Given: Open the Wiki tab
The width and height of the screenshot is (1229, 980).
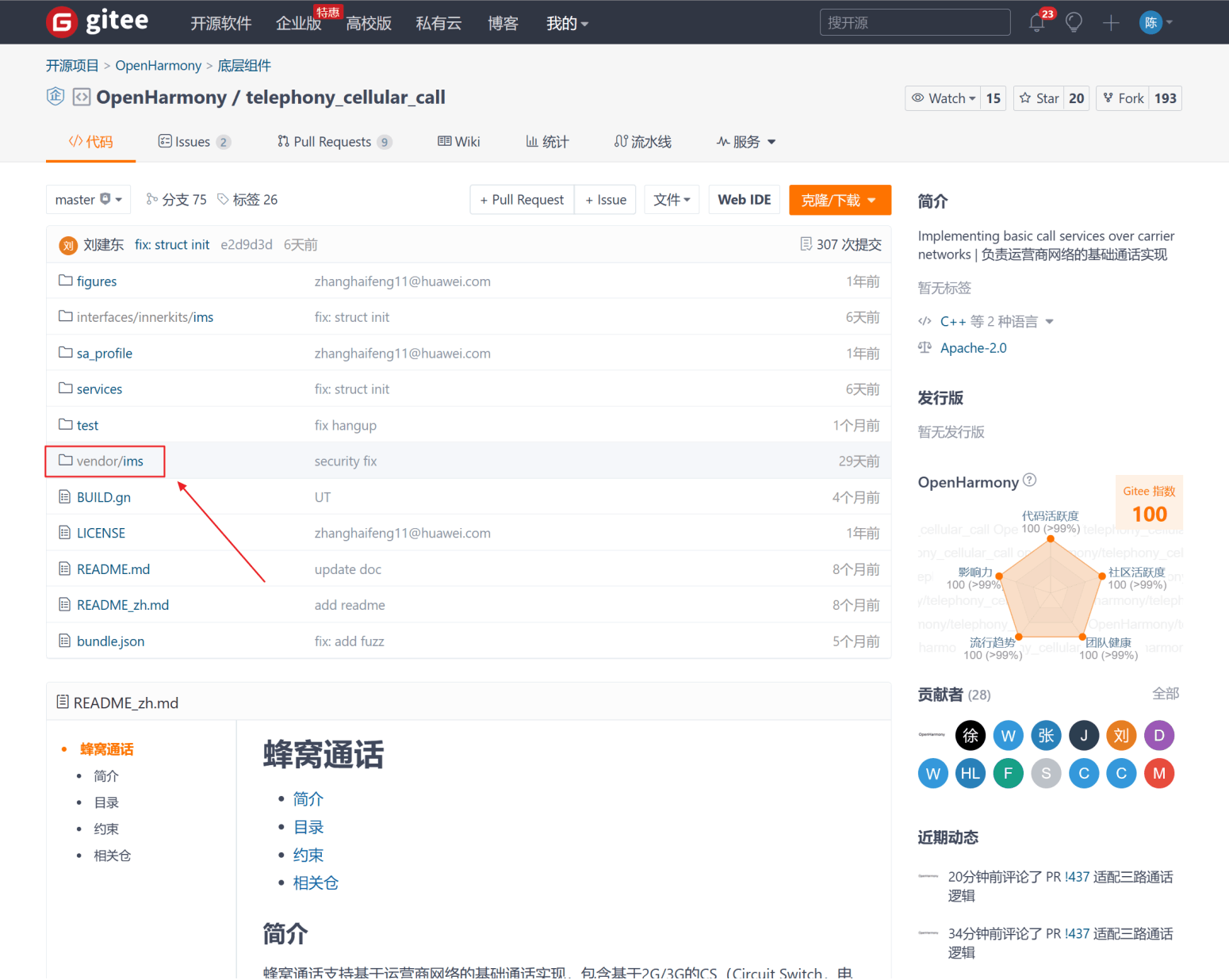Looking at the screenshot, I should click(x=459, y=142).
